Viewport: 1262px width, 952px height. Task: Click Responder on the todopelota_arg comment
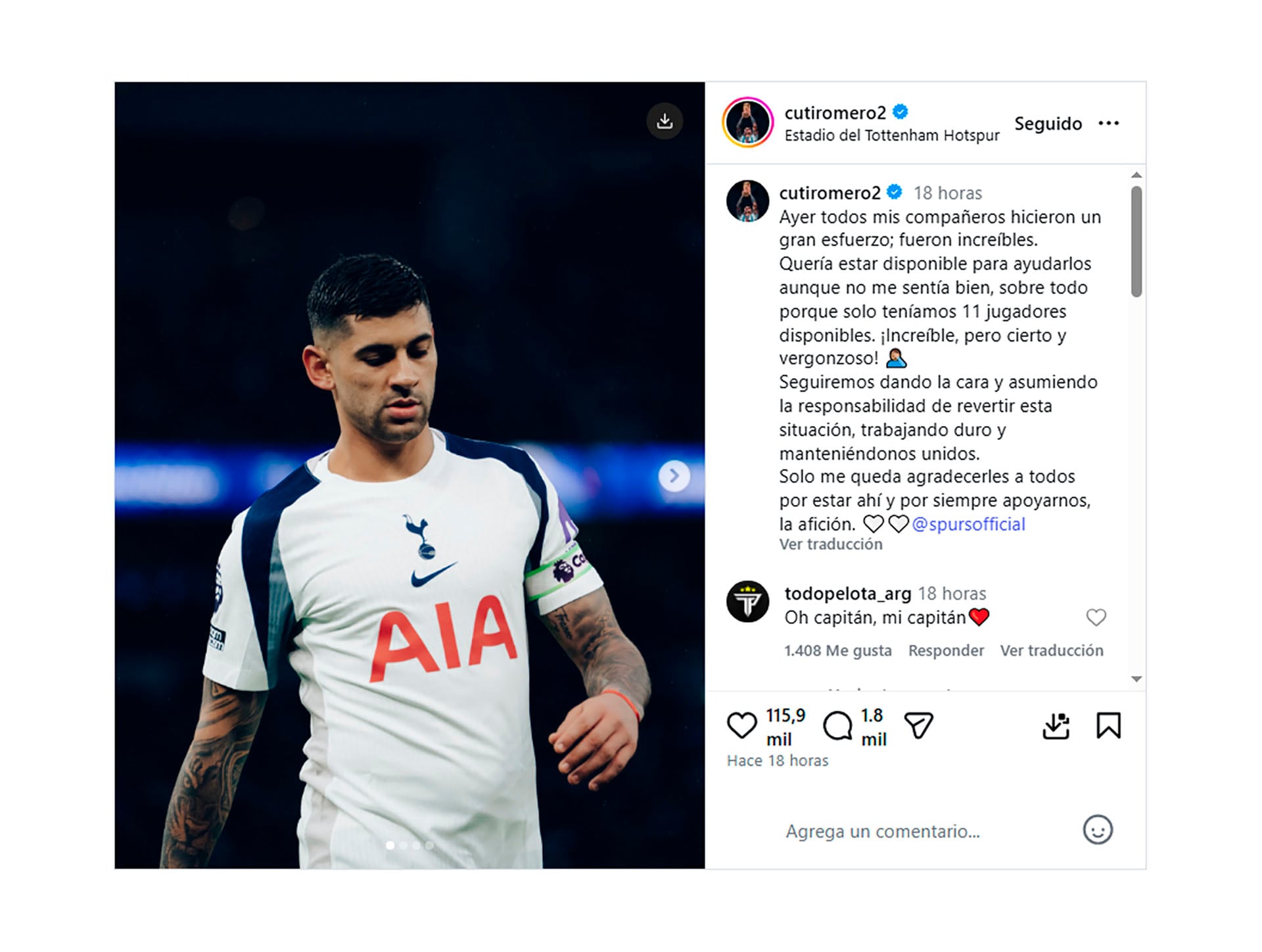pos(946,650)
